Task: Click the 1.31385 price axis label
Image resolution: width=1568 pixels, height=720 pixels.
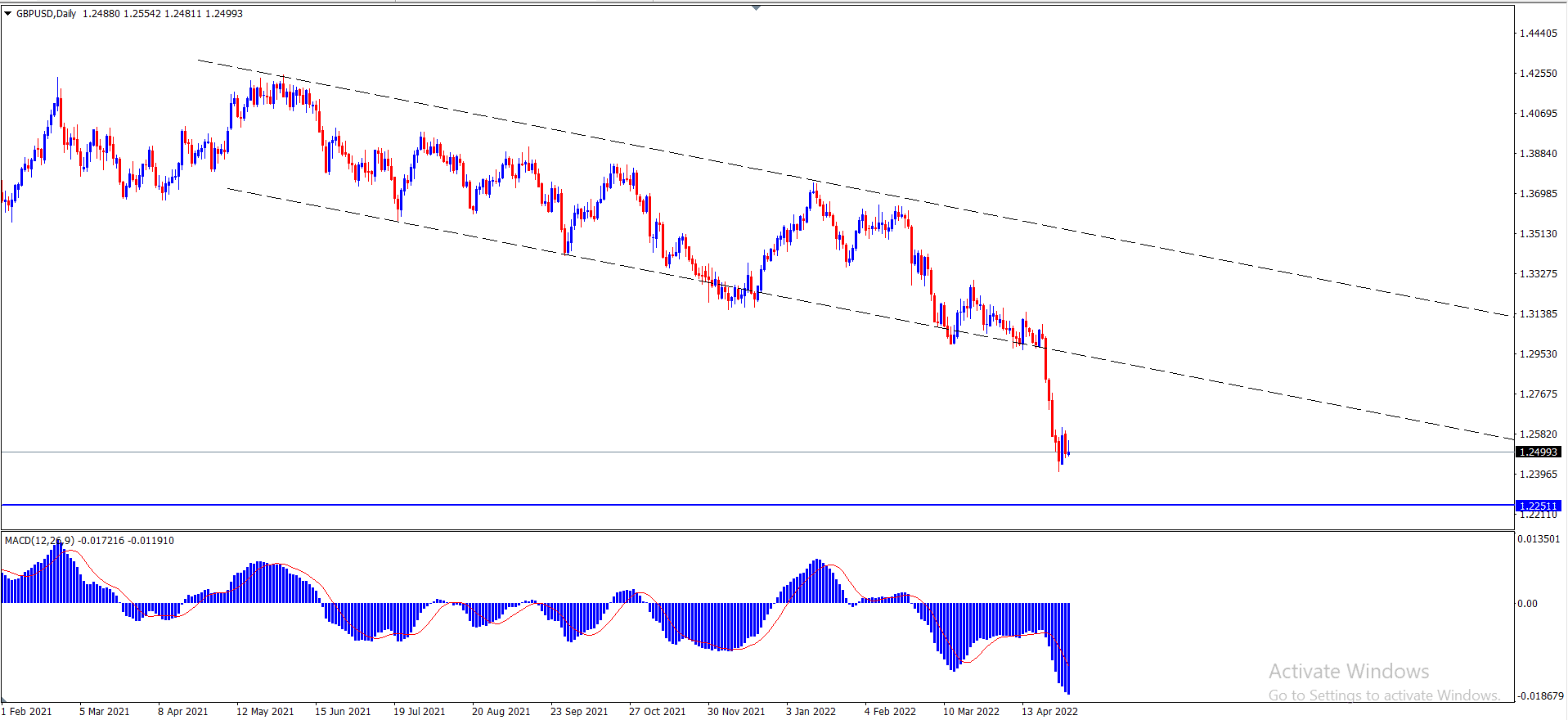Action: point(1539,314)
